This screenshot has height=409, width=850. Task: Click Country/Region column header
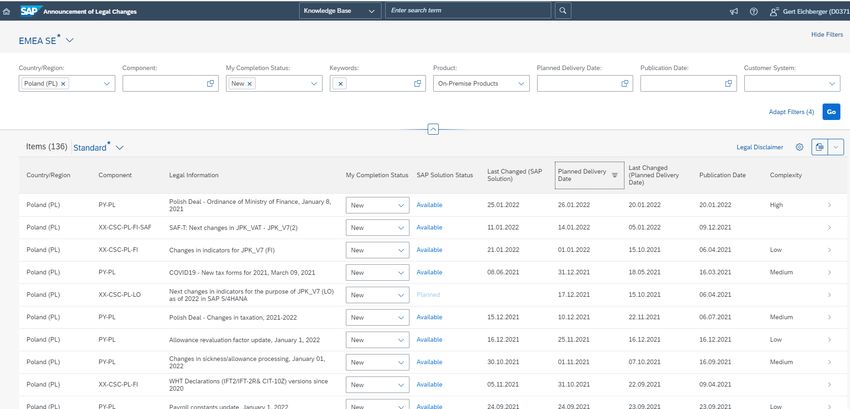coord(48,175)
